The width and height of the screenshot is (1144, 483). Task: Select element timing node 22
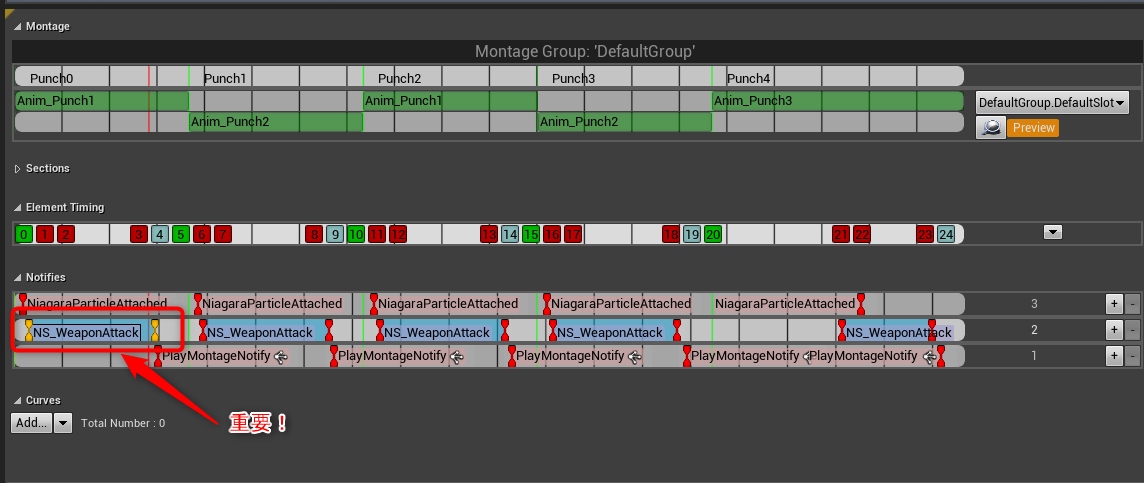coord(862,234)
